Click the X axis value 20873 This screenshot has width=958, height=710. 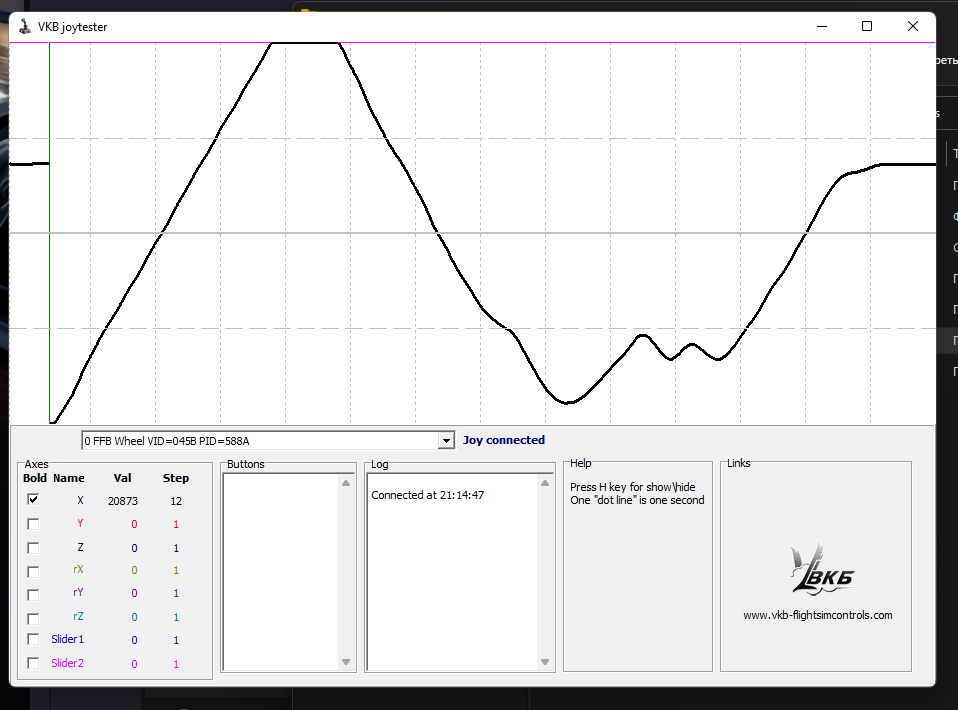[x=123, y=501]
